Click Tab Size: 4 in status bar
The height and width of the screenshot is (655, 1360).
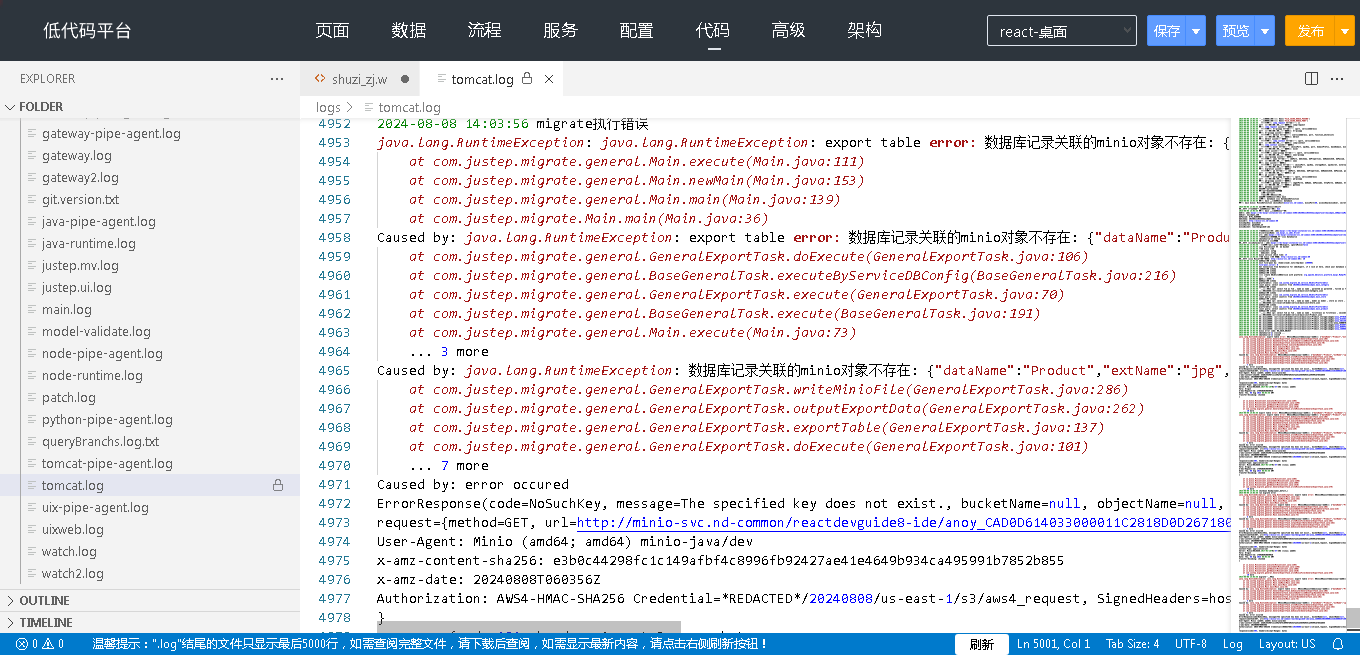[1132, 644]
